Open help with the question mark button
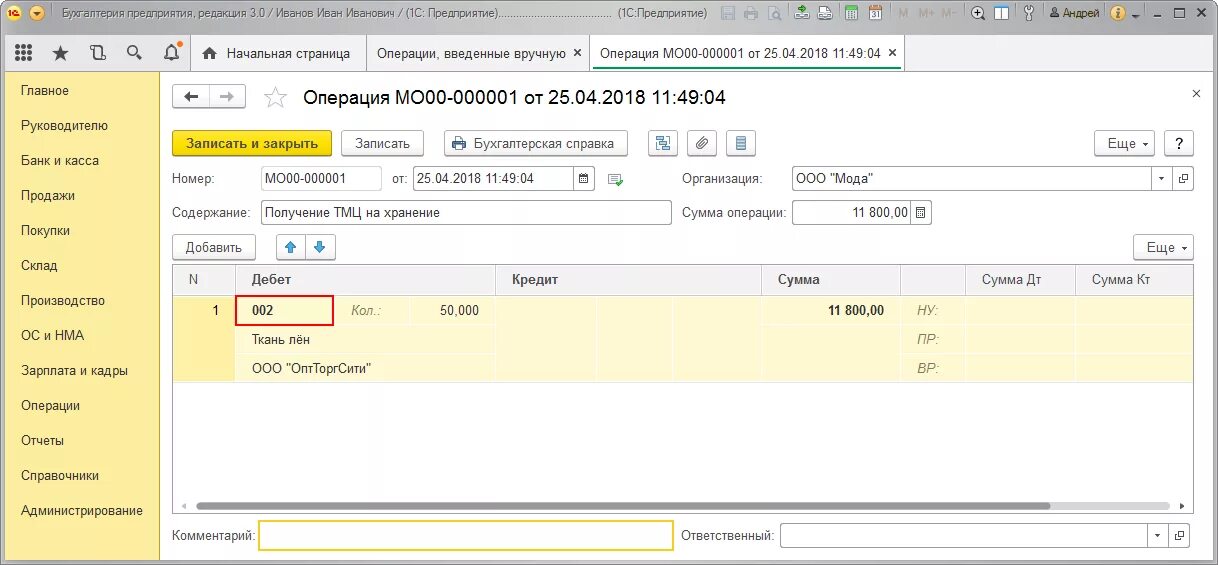 pyautogui.click(x=1179, y=144)
